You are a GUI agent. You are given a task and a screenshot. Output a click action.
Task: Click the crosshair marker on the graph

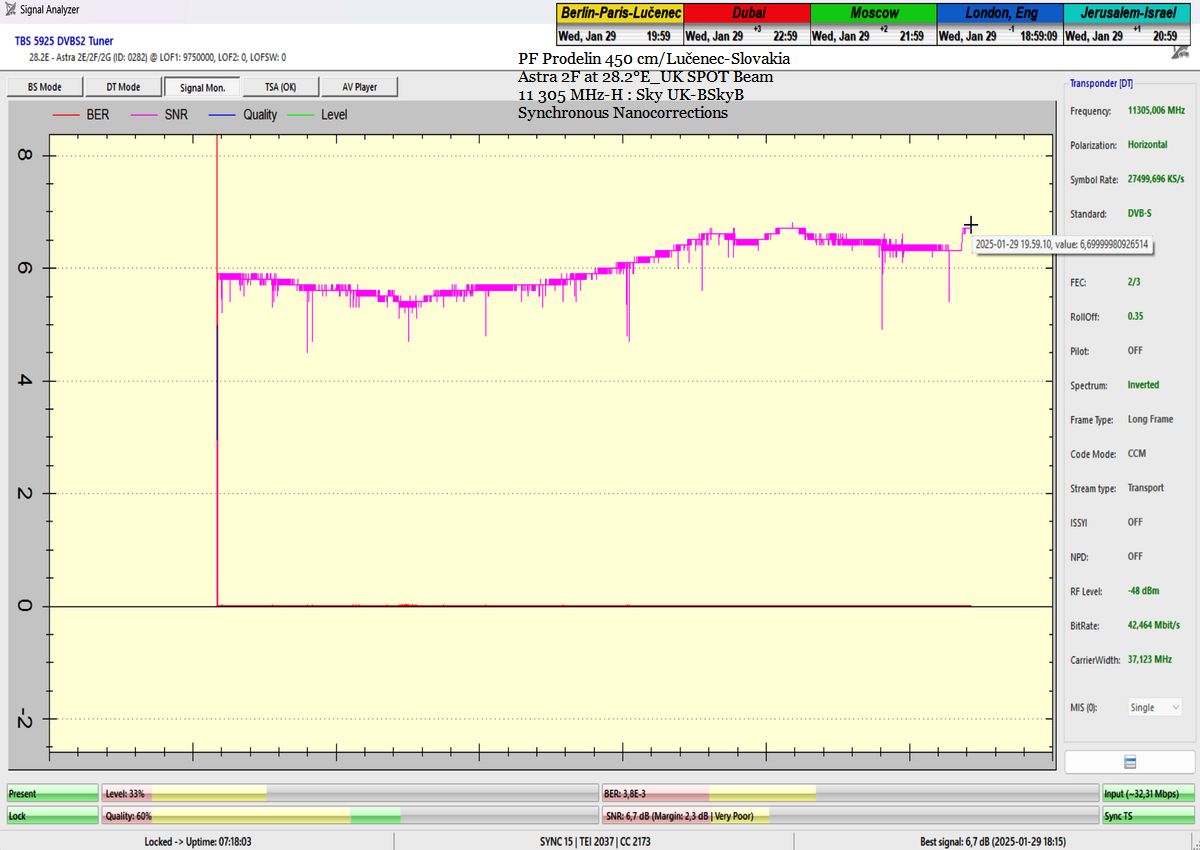(x=970, y=225)
